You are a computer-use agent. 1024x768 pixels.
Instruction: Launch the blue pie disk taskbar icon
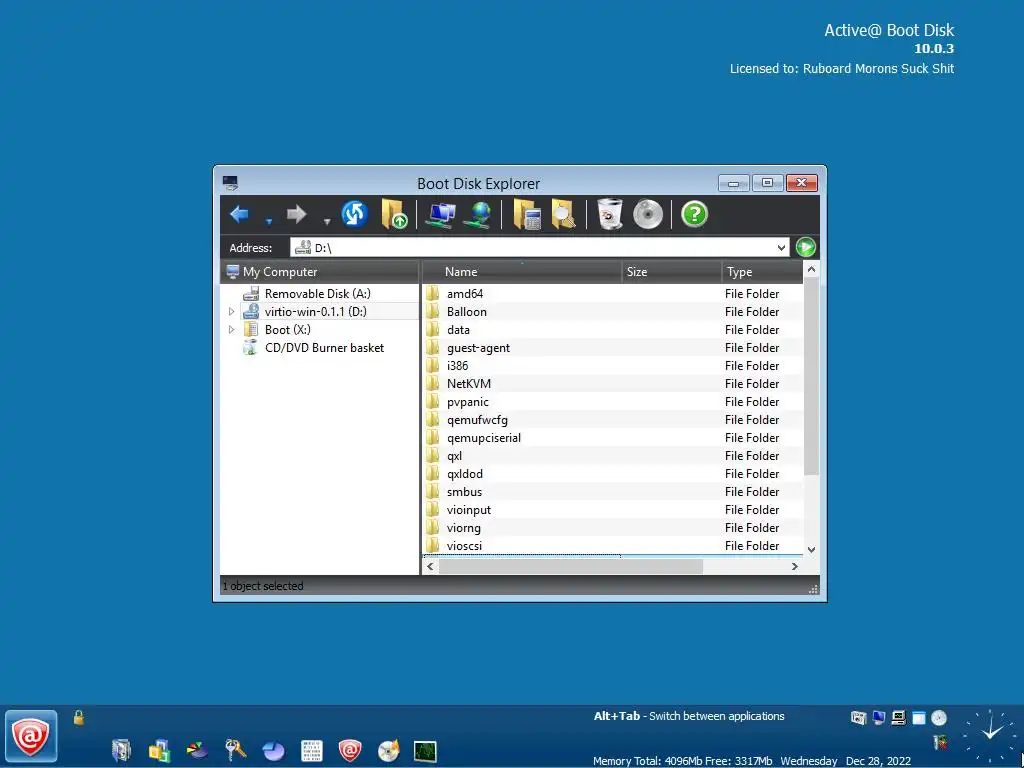[x=273, y=751]
